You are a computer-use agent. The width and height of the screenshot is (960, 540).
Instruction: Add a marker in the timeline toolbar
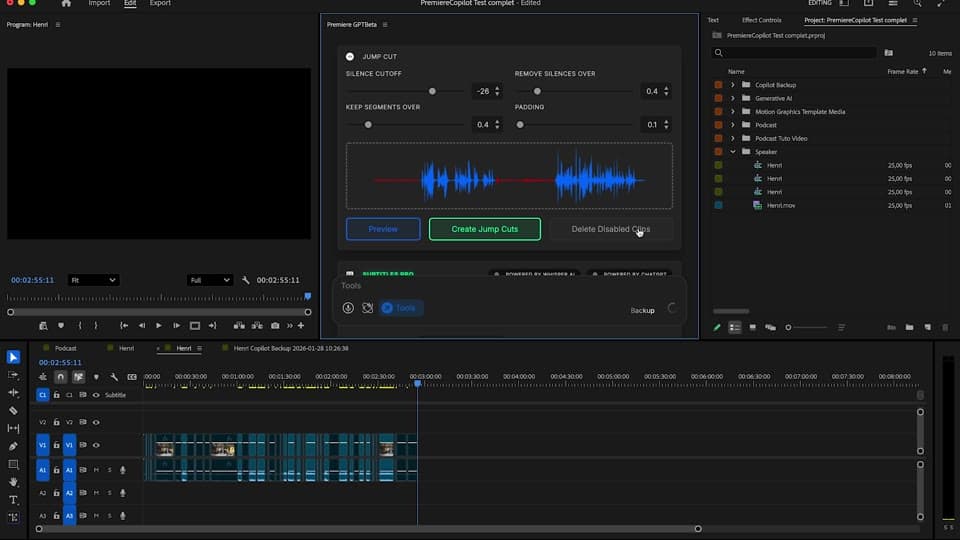[x=96, y=377]
